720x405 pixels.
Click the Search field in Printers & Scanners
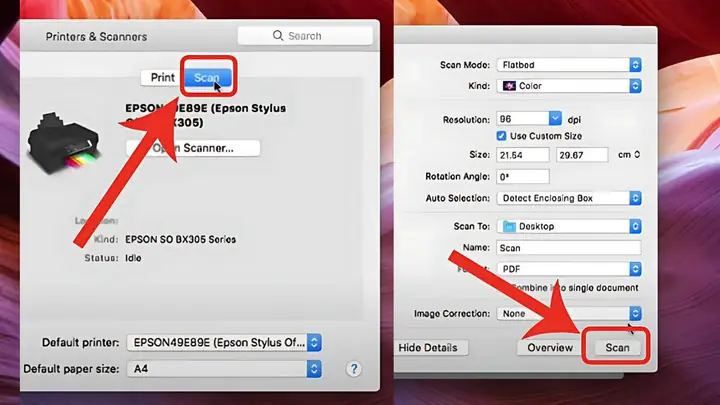click(305, 36)
